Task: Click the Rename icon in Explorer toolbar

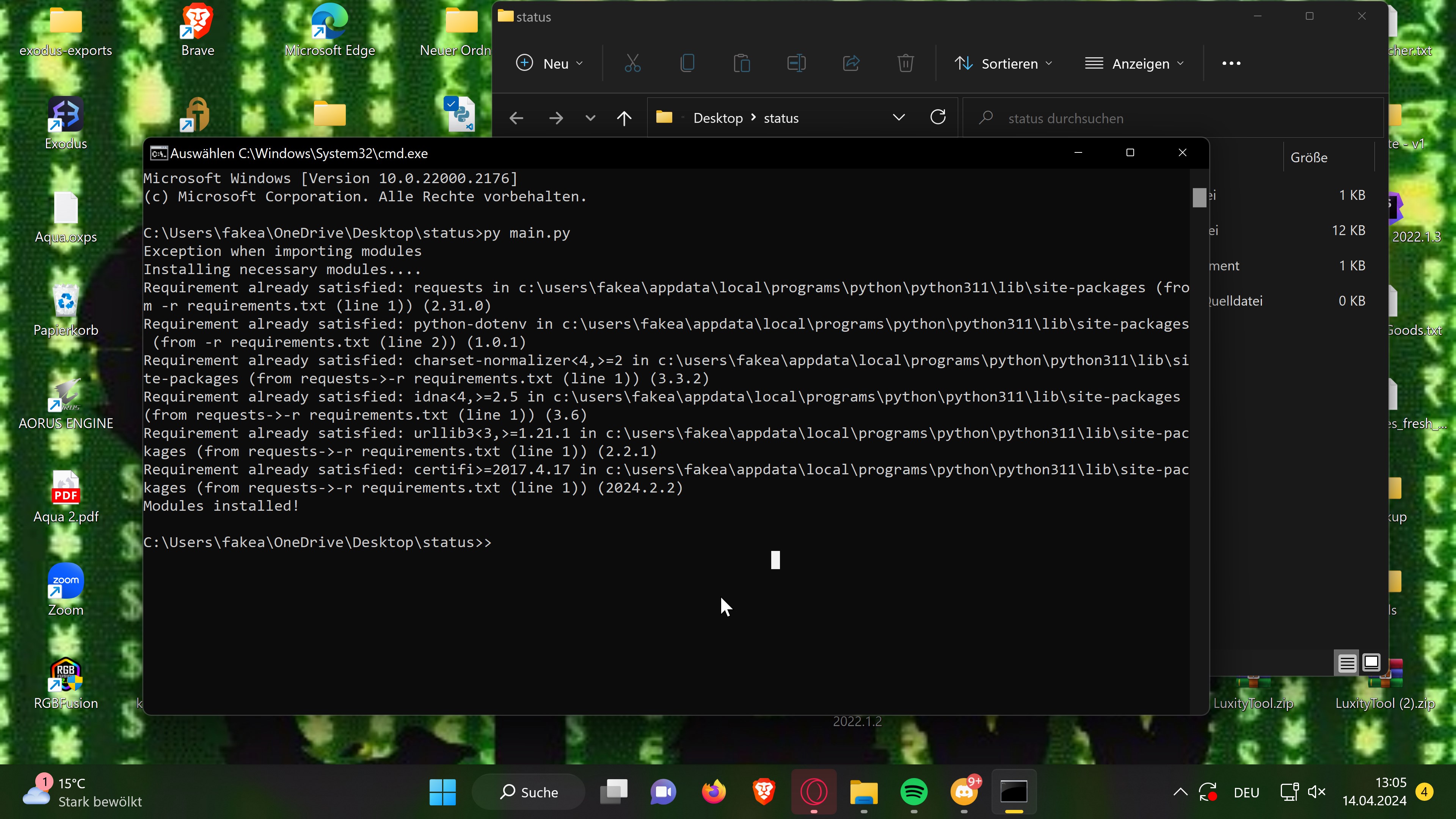Action: [796, 63]
